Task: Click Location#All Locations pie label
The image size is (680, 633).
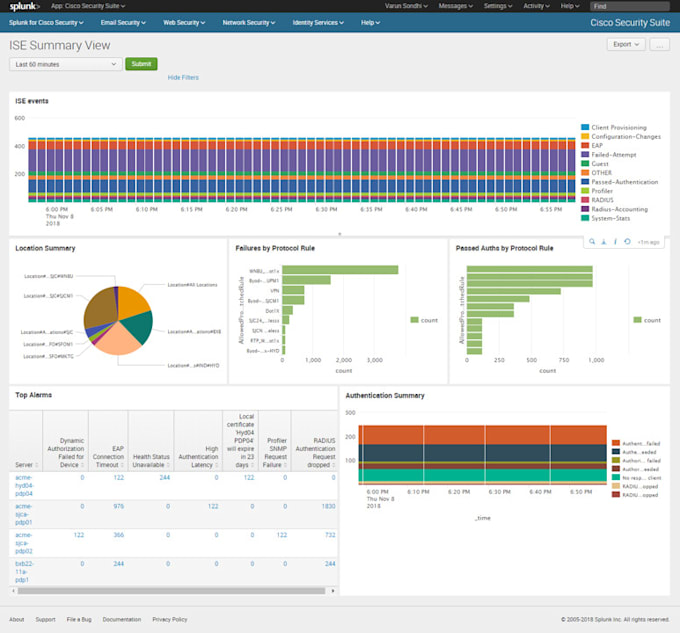Action: 192,285
